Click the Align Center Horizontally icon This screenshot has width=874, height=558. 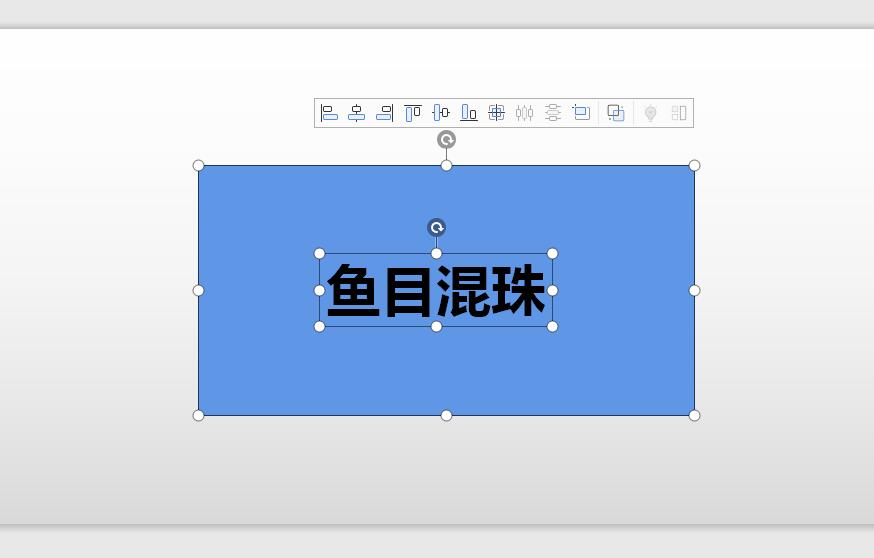click(x=357, y=113)
